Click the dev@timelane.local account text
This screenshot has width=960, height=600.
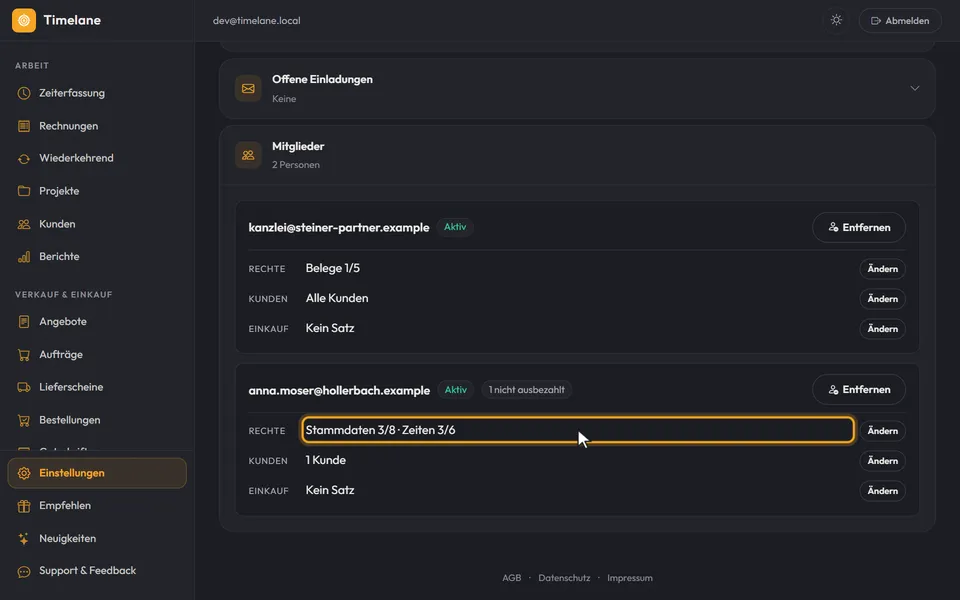click(257, 21)
